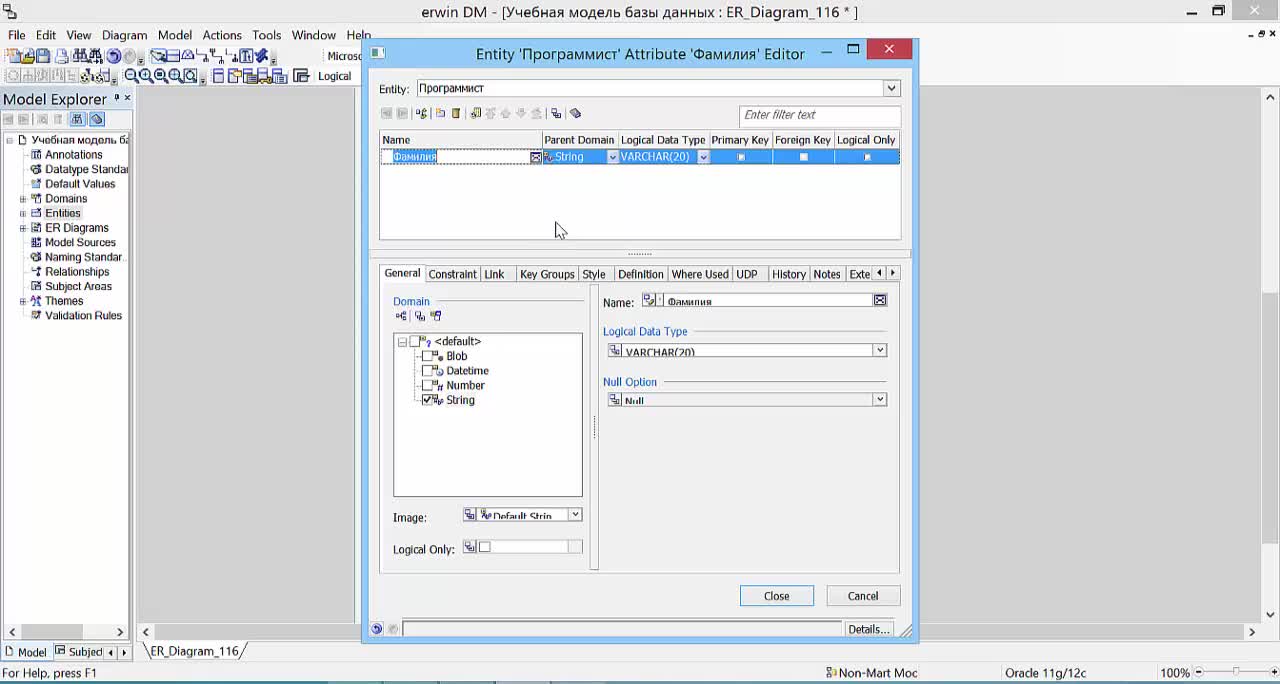Check the Blob domain checkbox

tap(427, 356)
